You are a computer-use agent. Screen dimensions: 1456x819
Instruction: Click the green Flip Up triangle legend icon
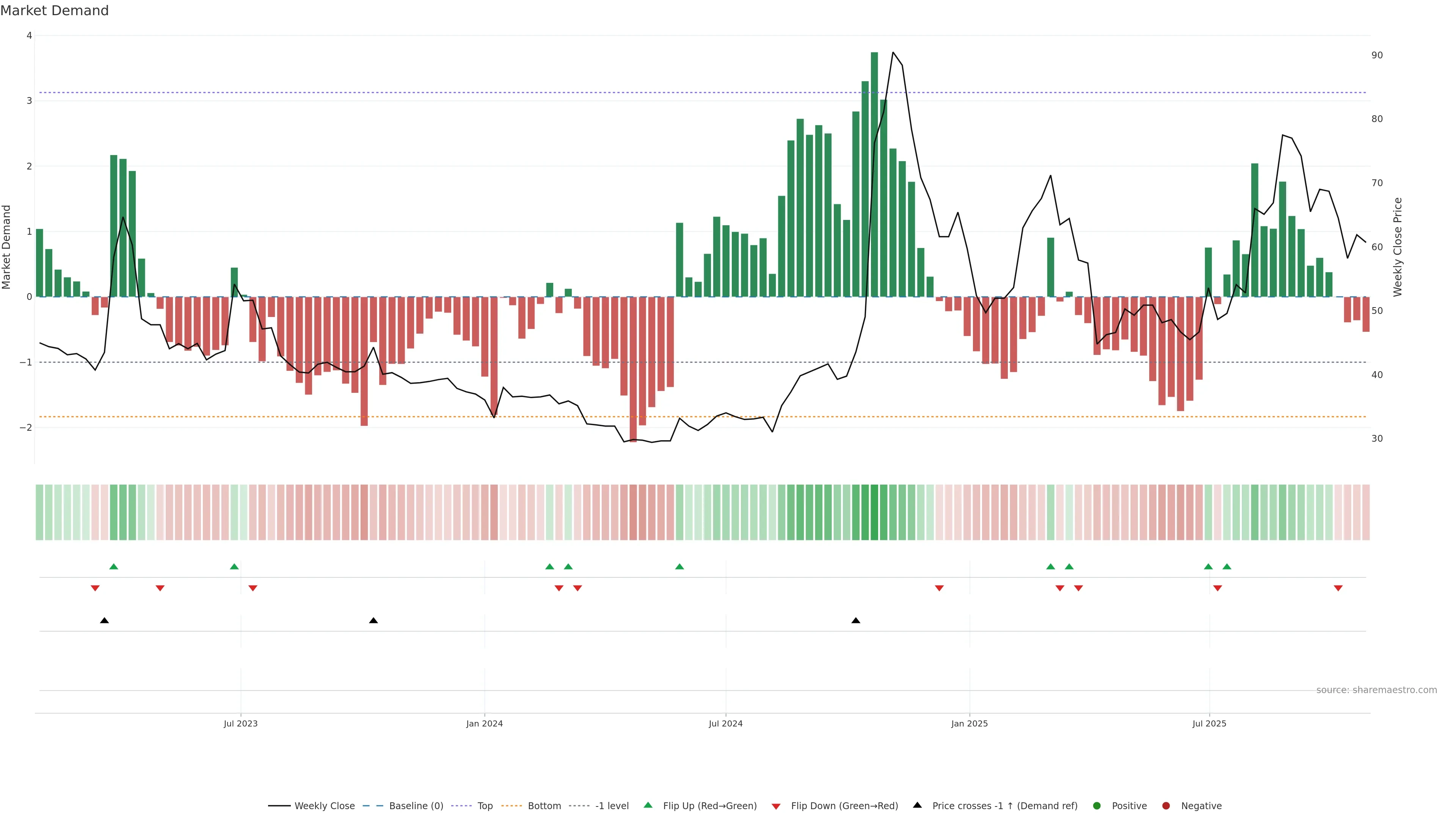[648, 805]
